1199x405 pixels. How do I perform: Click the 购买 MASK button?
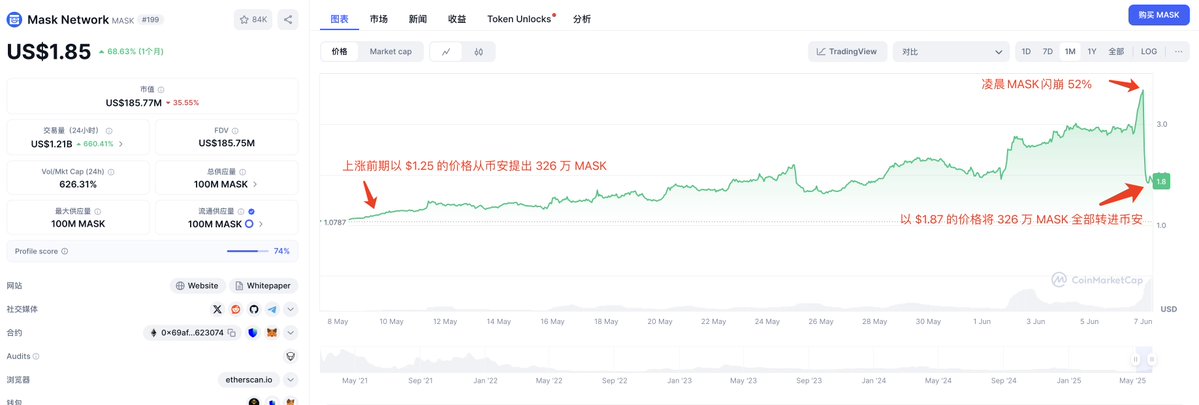[1159, 15]
